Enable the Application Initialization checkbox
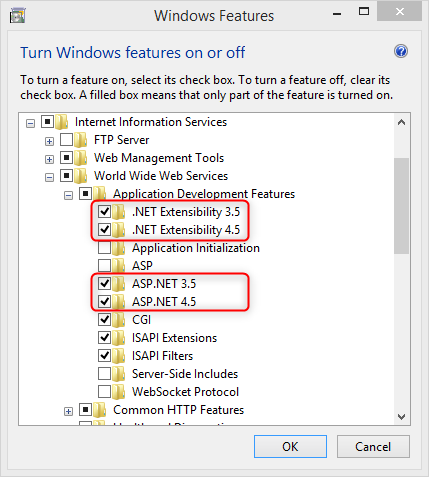429x477 pixels. pyautogui.click(x=104, y=248)
